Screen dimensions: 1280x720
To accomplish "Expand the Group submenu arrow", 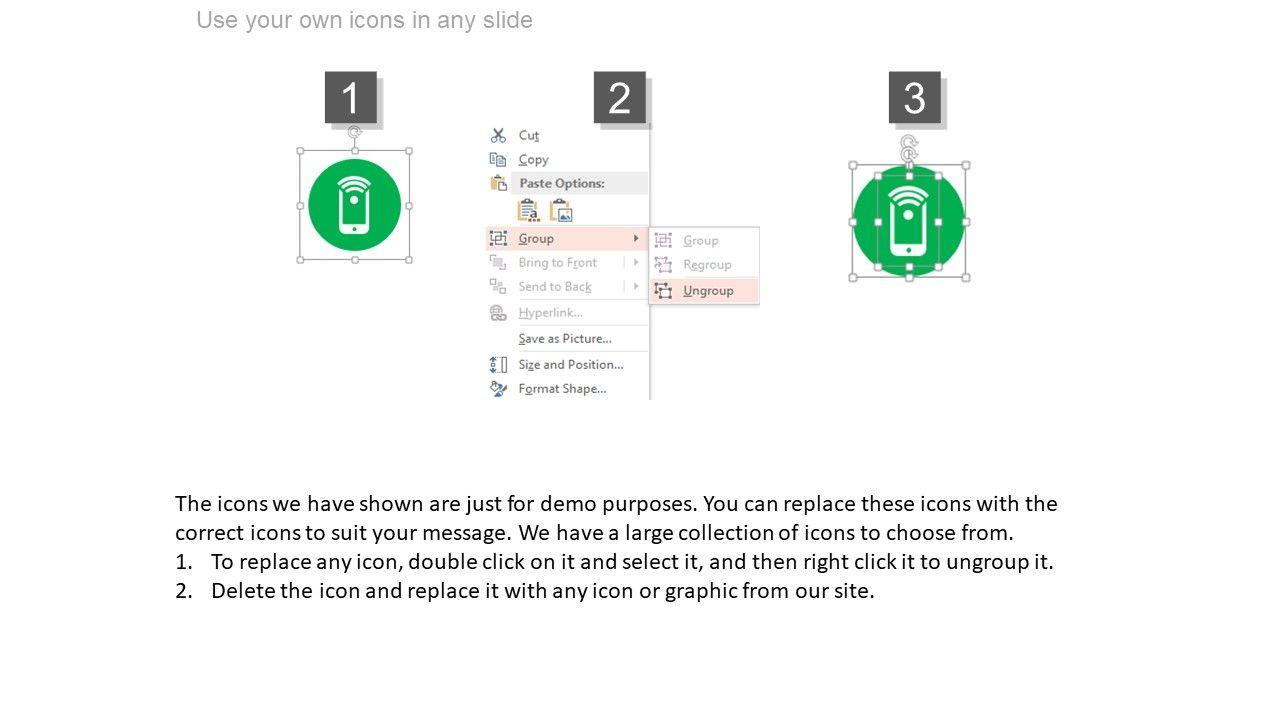I will click(636, 239).
